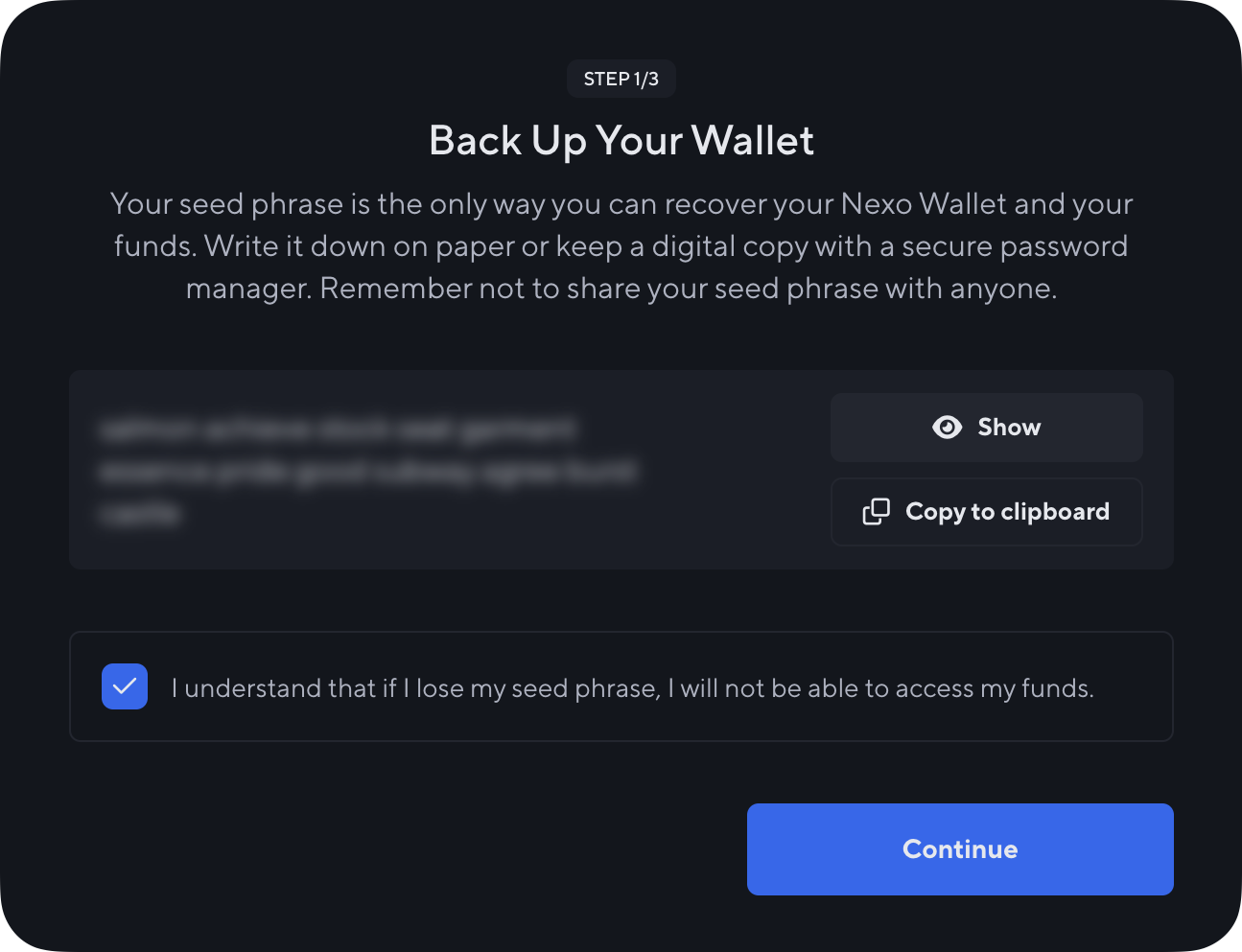Click the clipboard glyph in the lower right button
1242x952 pixels.
click(x=876, y=512)
